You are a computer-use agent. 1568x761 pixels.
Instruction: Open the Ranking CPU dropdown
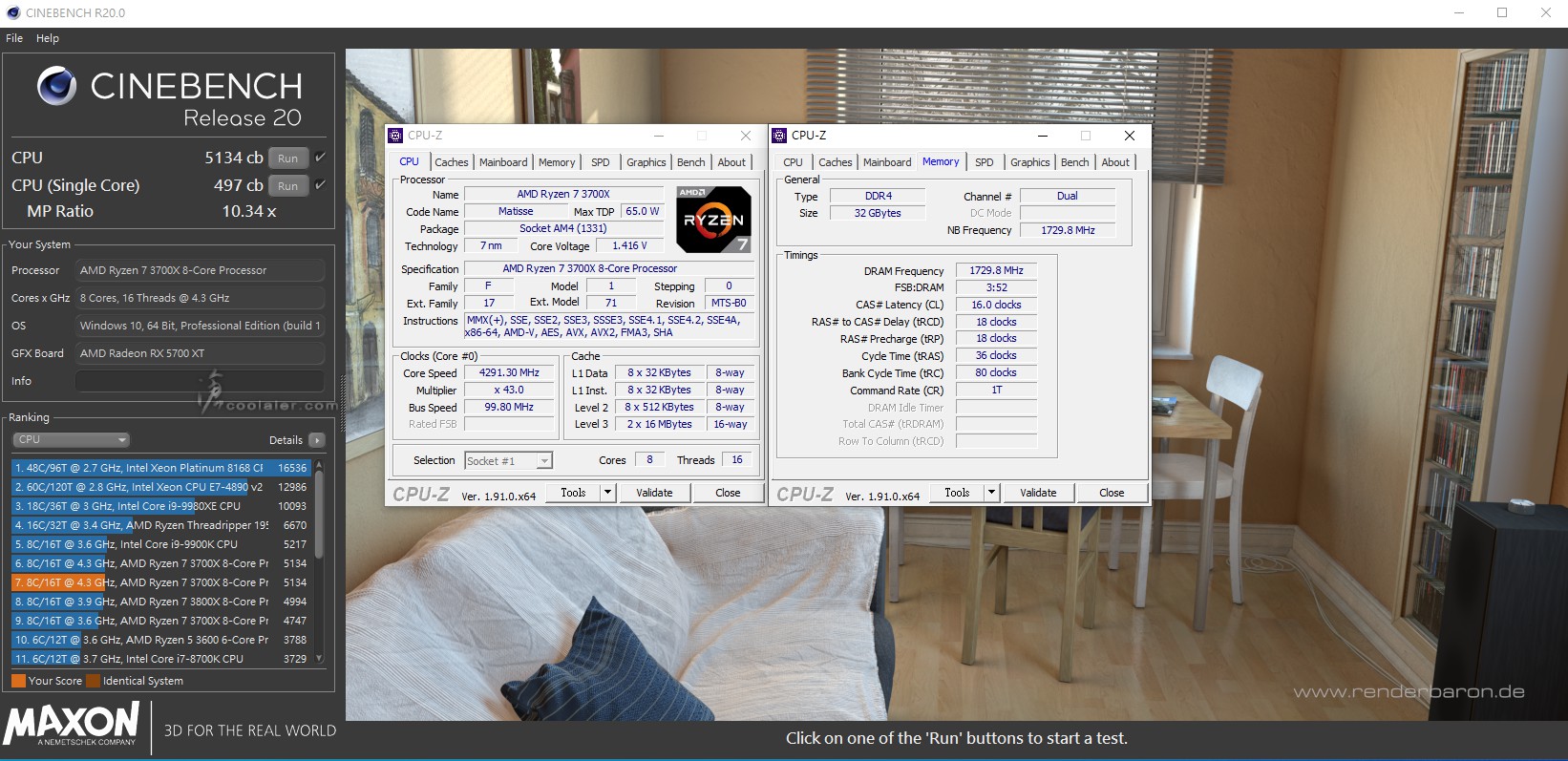click(x=71, y=440)
